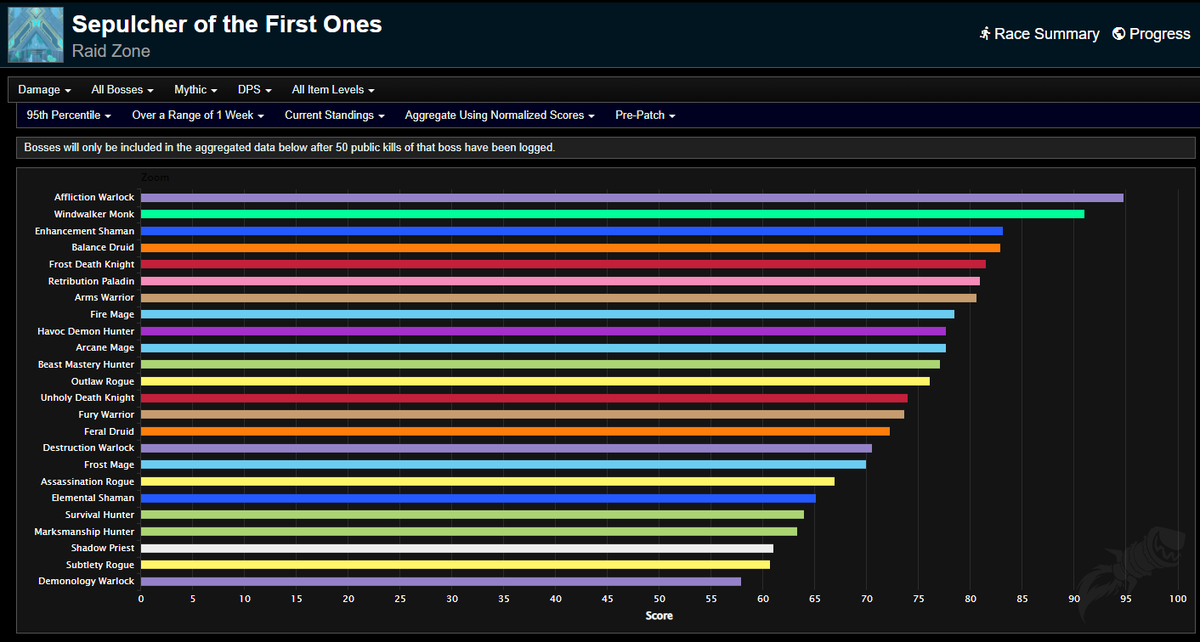Open the DPS role dropdown
1200x642 pixels.
[x=255, y=90]
